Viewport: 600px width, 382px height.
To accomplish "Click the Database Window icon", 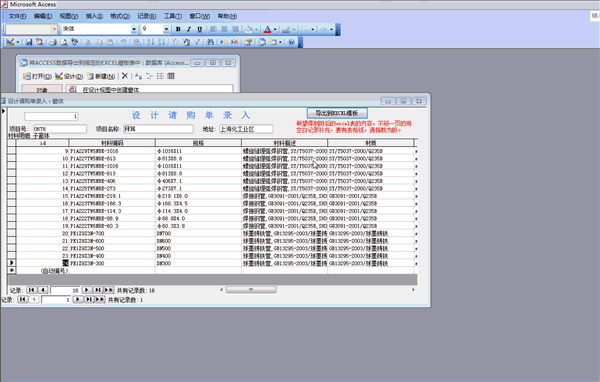I will coord(262,42).
